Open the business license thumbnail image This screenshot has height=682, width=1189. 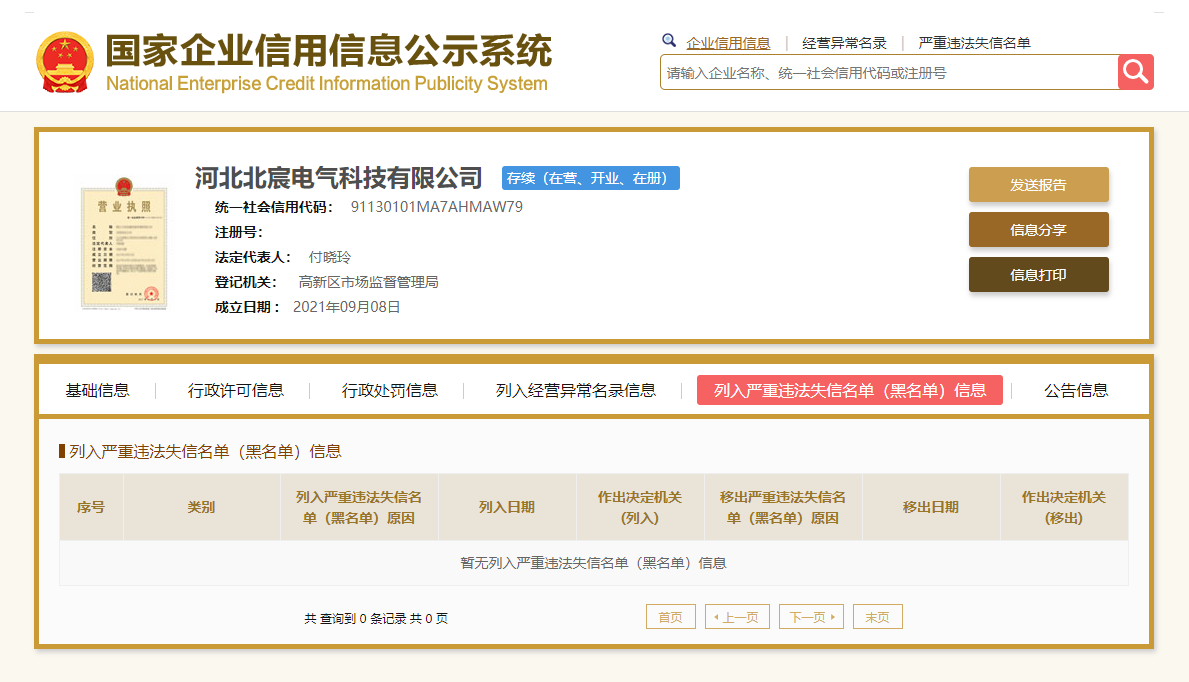pyautogui.click(x=124, y=243)
